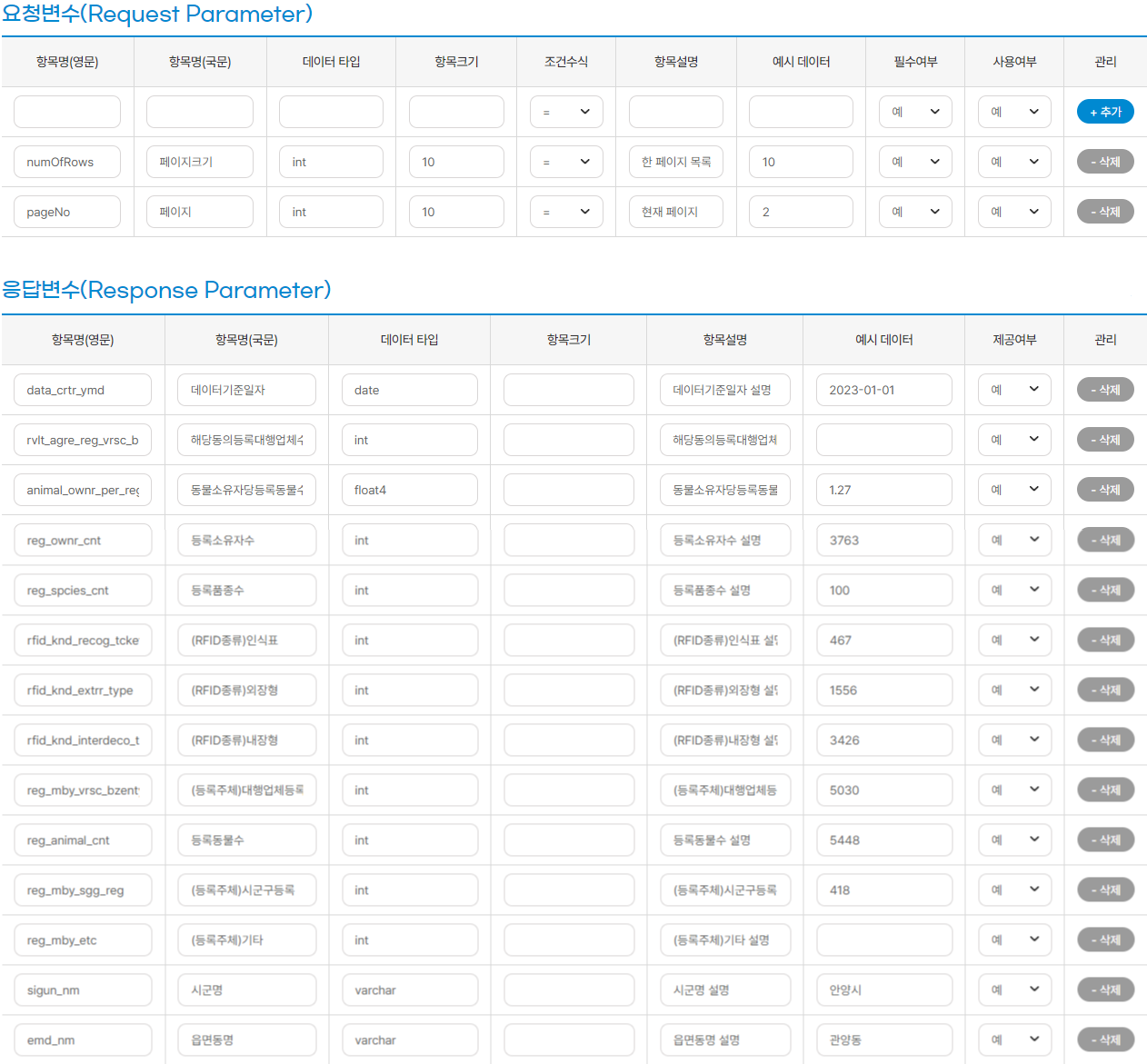Open condition operator dropdown in empty request row
1147x1064 pixels.
point(566,112)
